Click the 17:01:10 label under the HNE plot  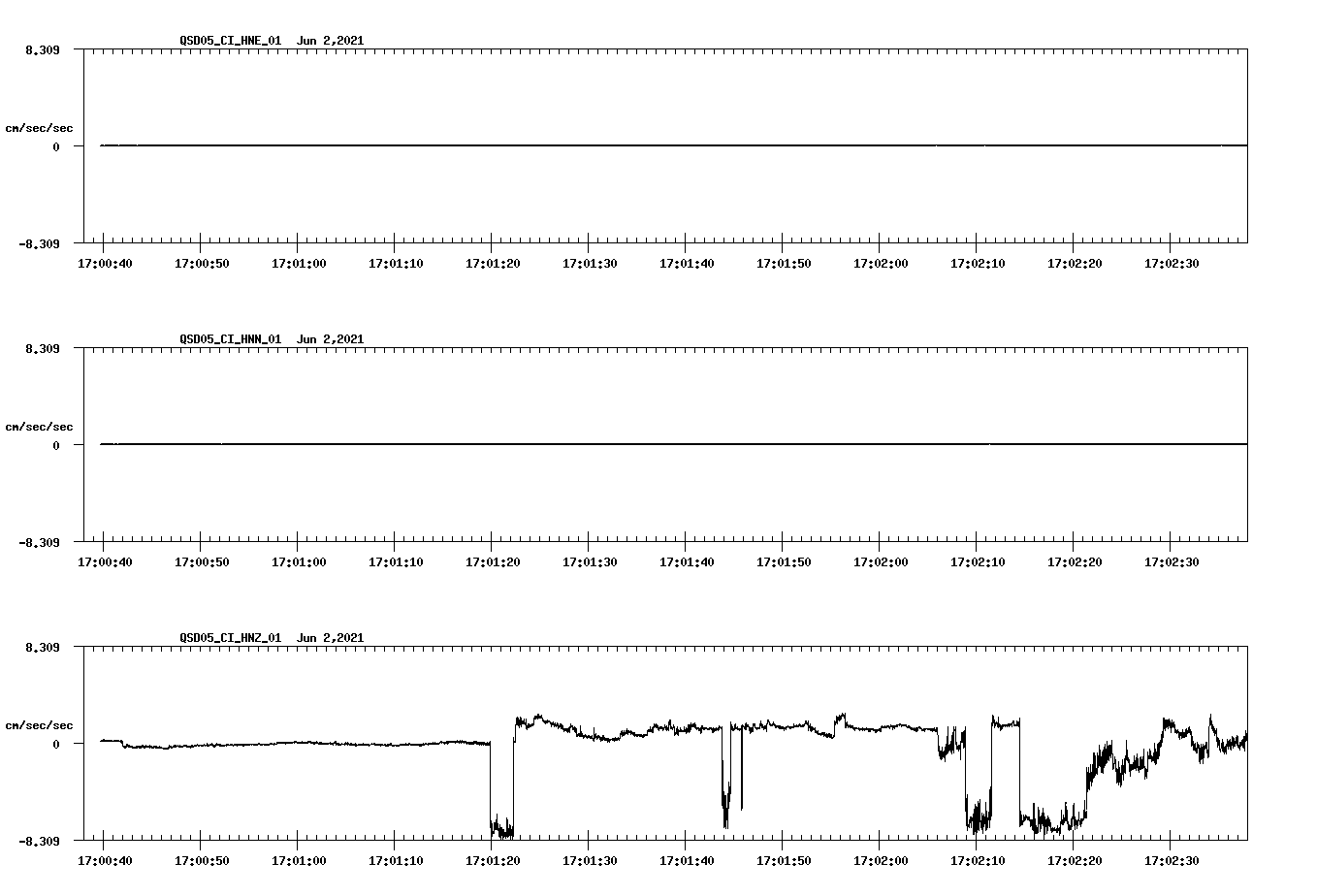click(x=396, y=264)
